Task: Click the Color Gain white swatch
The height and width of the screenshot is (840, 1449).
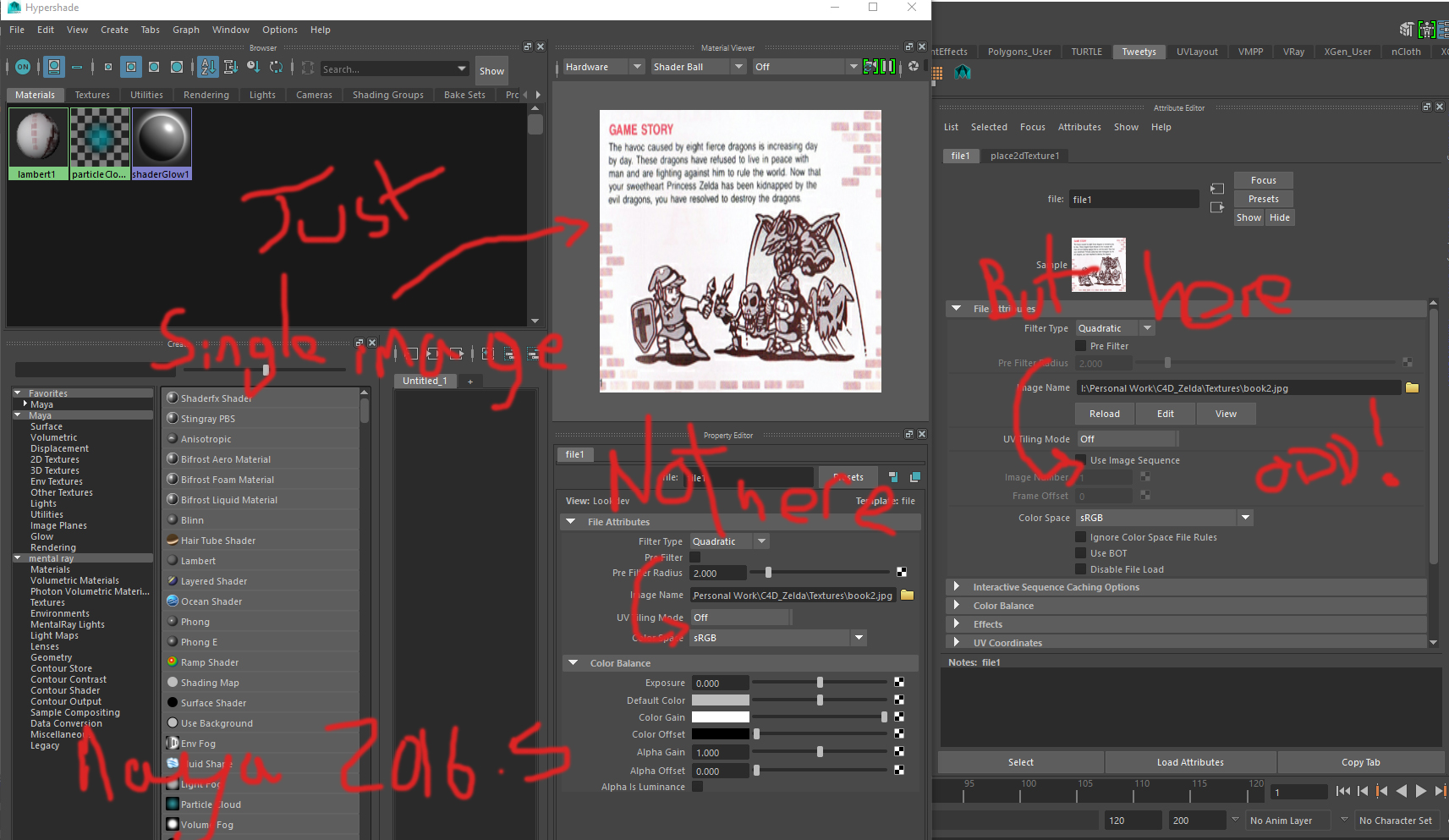Action: coord(721,717)
